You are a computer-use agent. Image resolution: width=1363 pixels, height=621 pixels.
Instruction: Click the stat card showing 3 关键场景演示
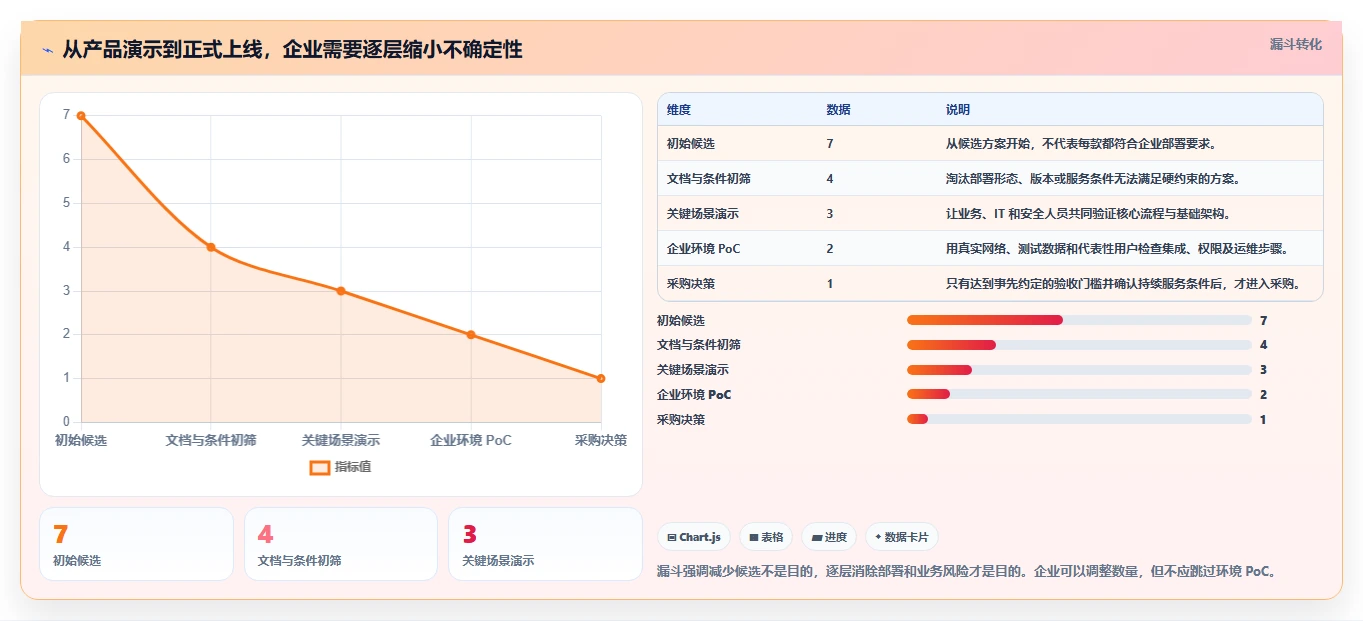pyautogui.click(x=545, y=544)
